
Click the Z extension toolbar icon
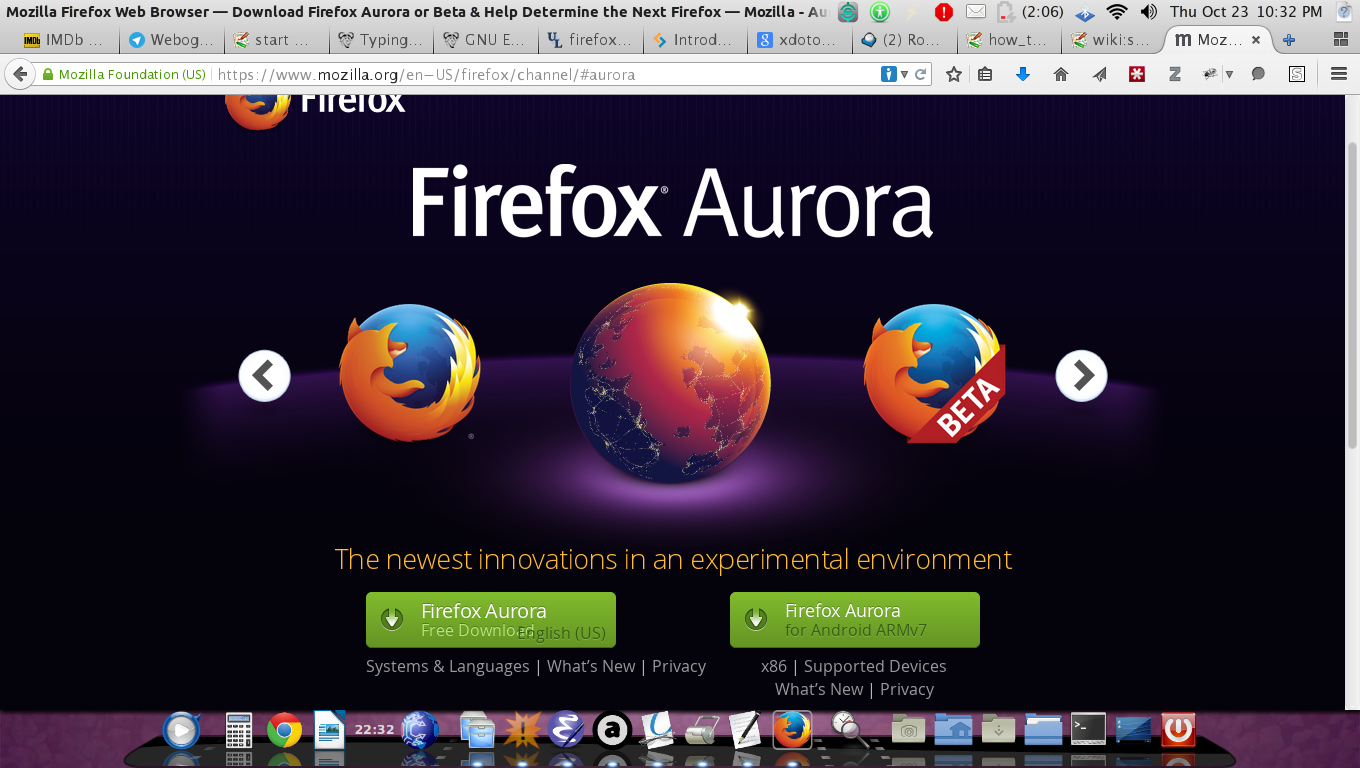1175,74
